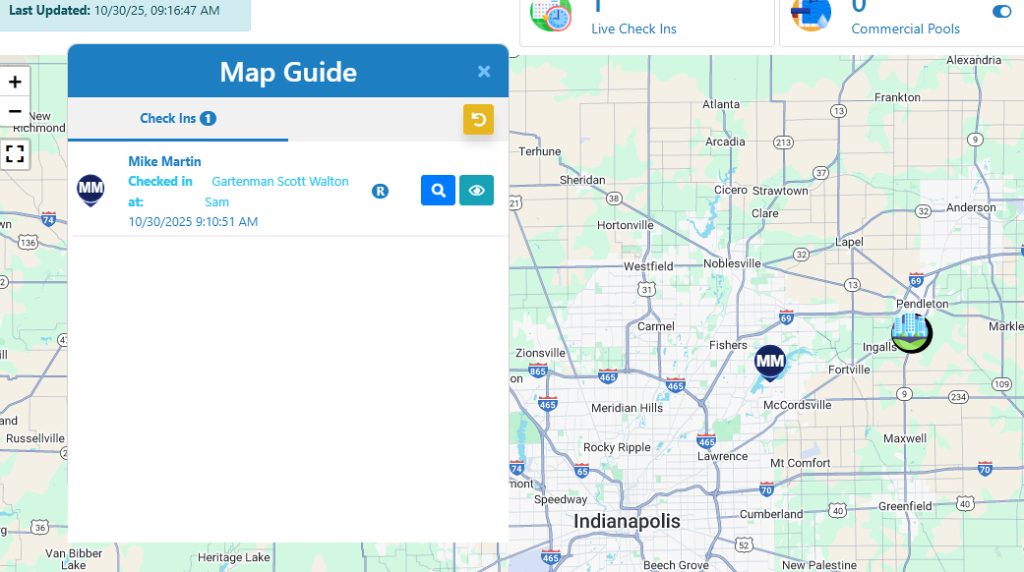Click the map zoom in plus button
The image size is (1024, 572).
click(15, 82)
